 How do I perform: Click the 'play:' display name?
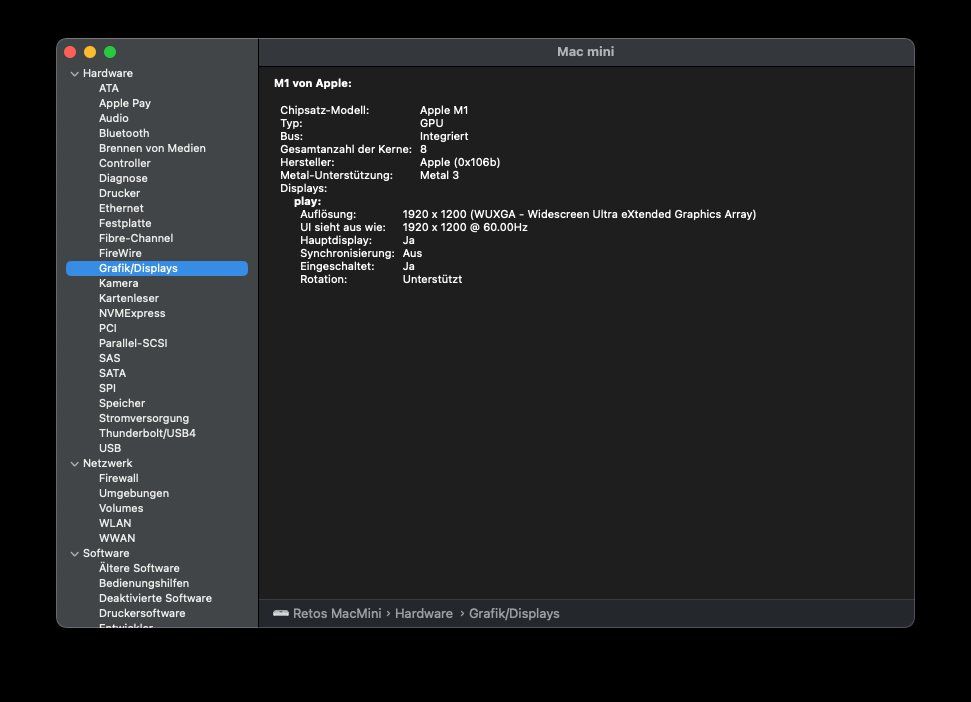tap(307, 201)
